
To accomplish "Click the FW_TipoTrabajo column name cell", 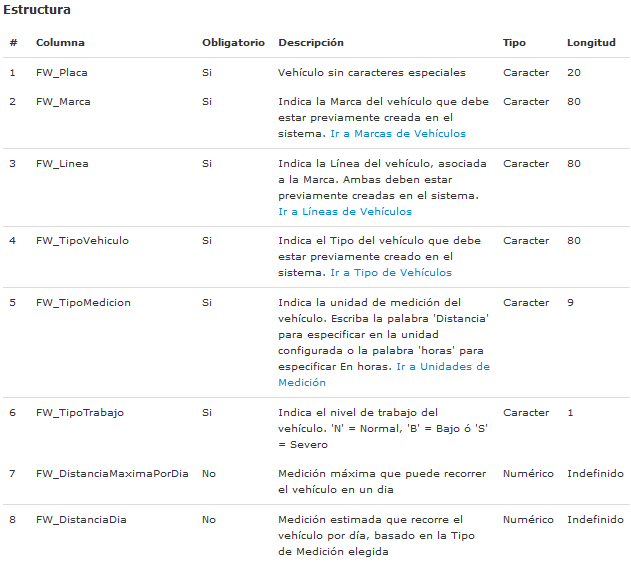I will point(80,412).
